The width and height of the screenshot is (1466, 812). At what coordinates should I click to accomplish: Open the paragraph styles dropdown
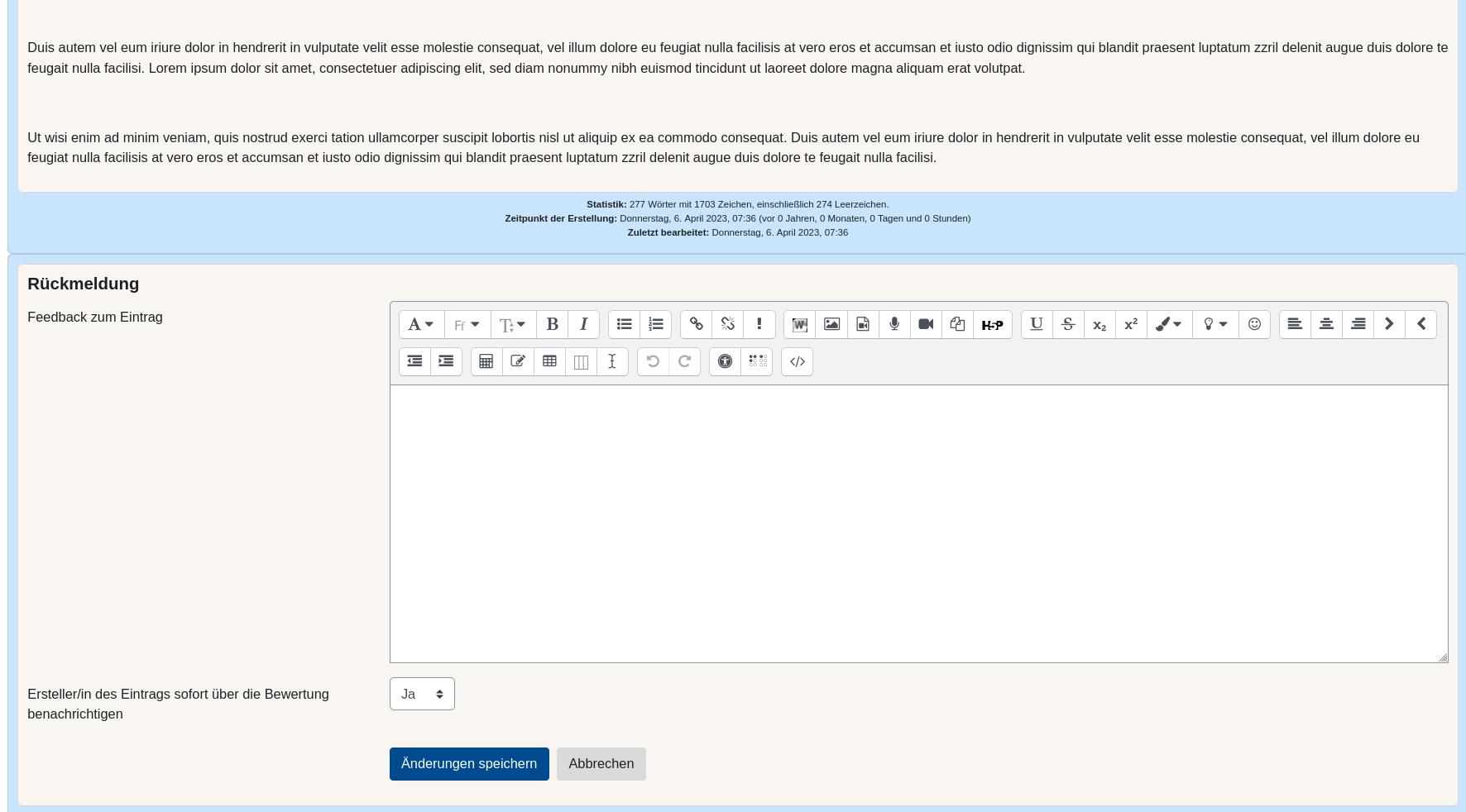point(421,324)
